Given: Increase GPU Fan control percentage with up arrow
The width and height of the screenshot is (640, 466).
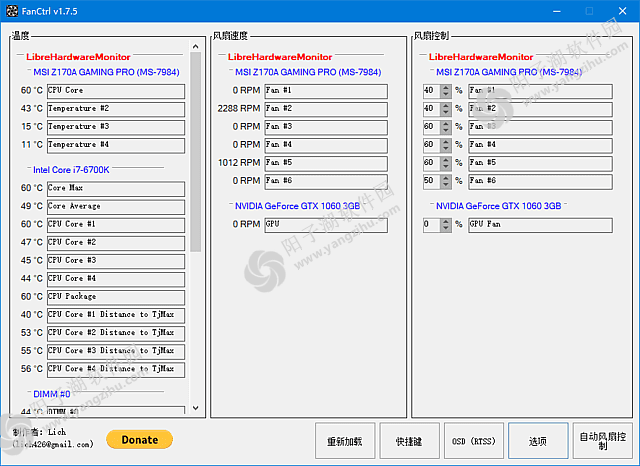Looking at the screenshot, I should coord(446,221).
